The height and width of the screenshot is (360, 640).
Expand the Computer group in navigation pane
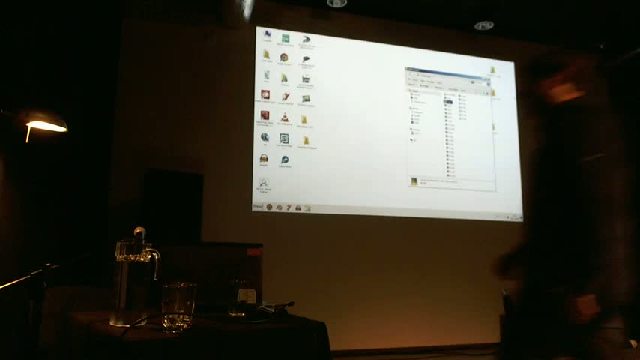[415, 129]
